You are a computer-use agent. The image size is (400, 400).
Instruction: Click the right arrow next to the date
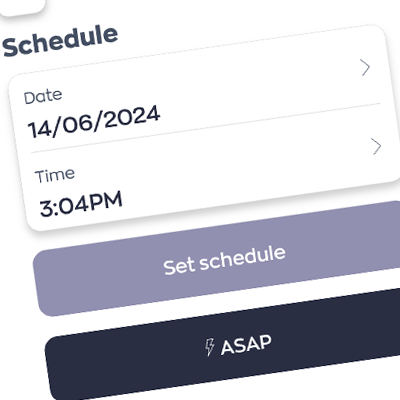[x=366, y=68]
